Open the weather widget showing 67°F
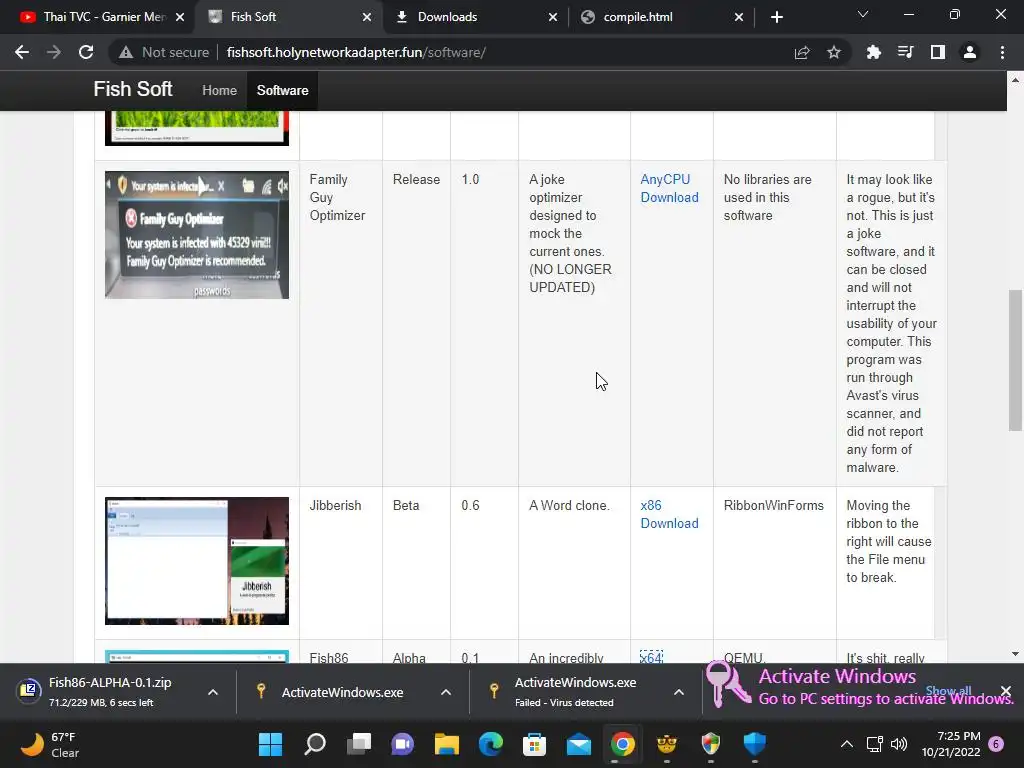1024x768 pixels. click(50, 744)
